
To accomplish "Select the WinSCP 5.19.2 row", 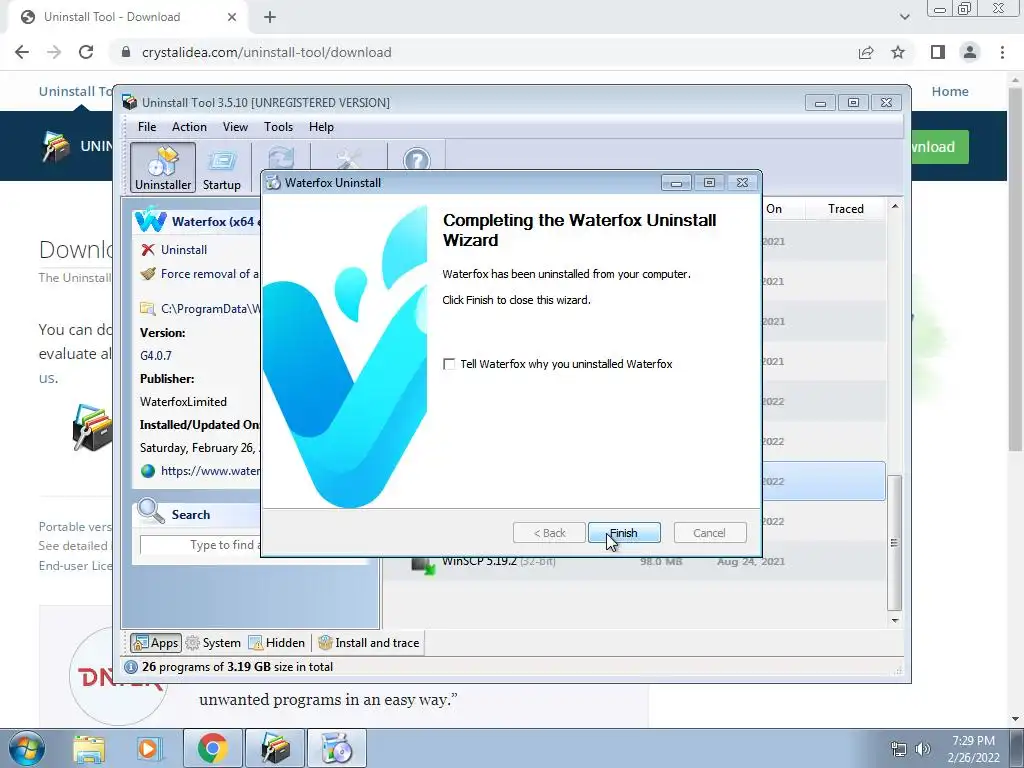I will pos(633,561).
